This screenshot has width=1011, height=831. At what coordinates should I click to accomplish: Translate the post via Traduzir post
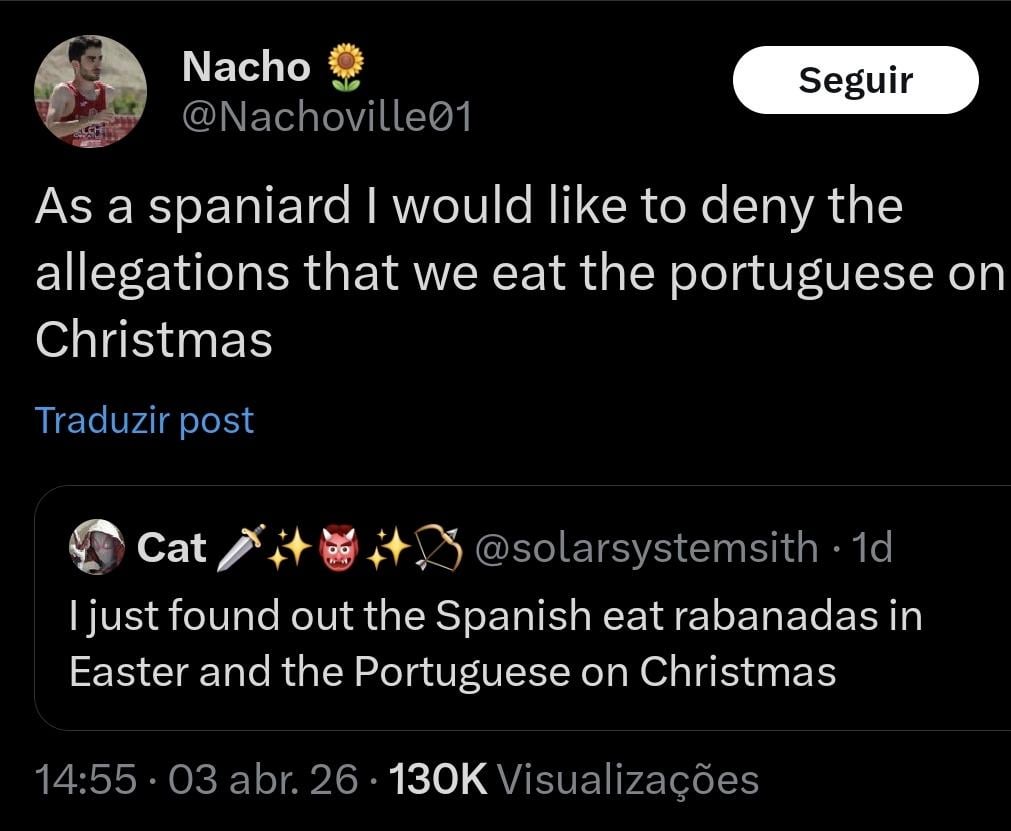(144, 420)
